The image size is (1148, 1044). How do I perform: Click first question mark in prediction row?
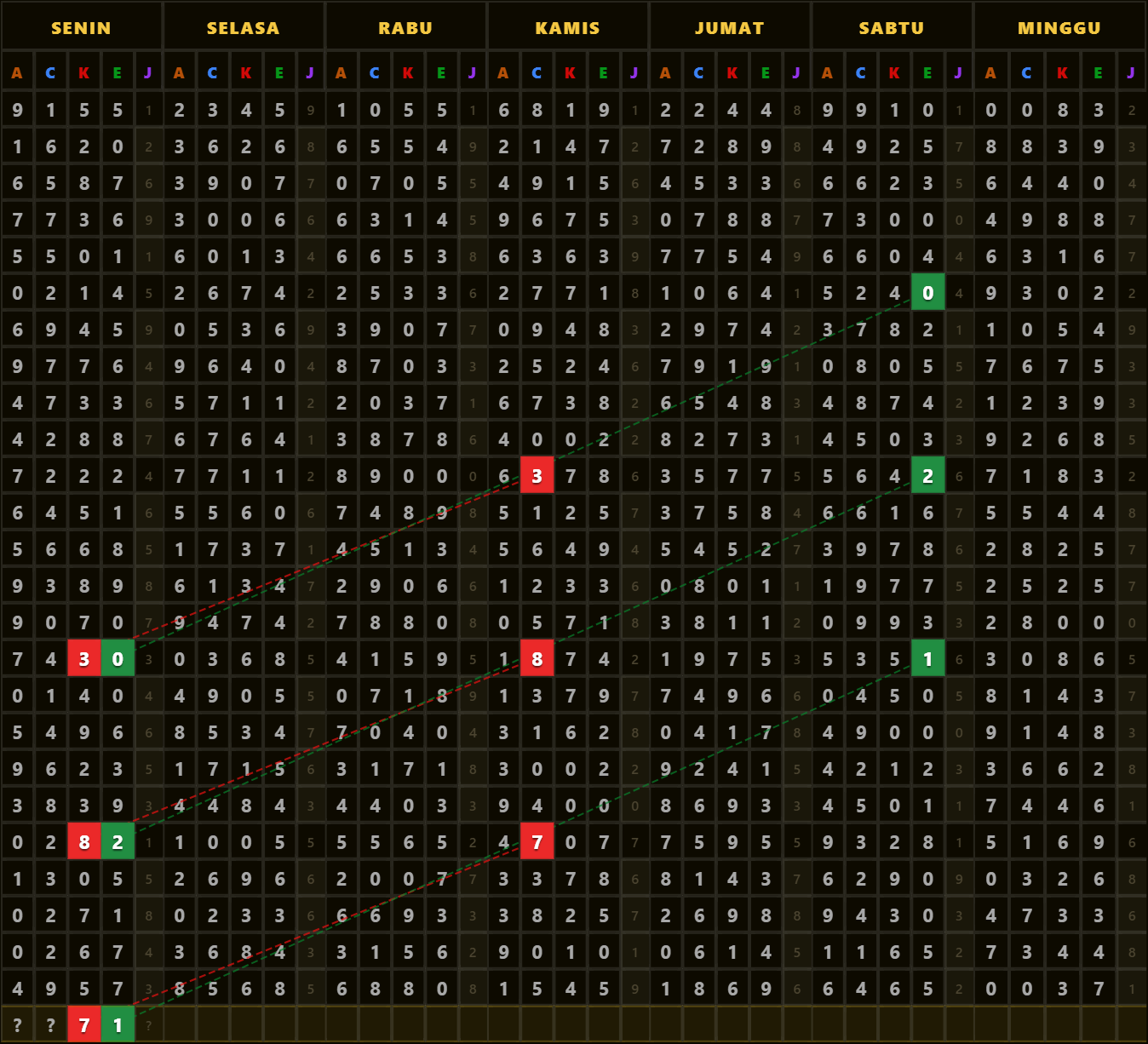coord(17,1025)
